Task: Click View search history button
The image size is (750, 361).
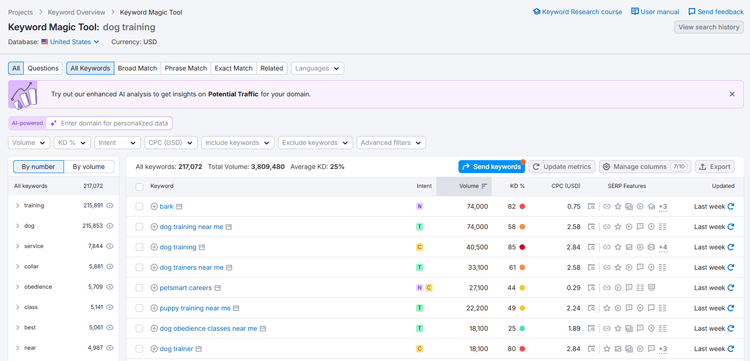Action: pos(709,27)
